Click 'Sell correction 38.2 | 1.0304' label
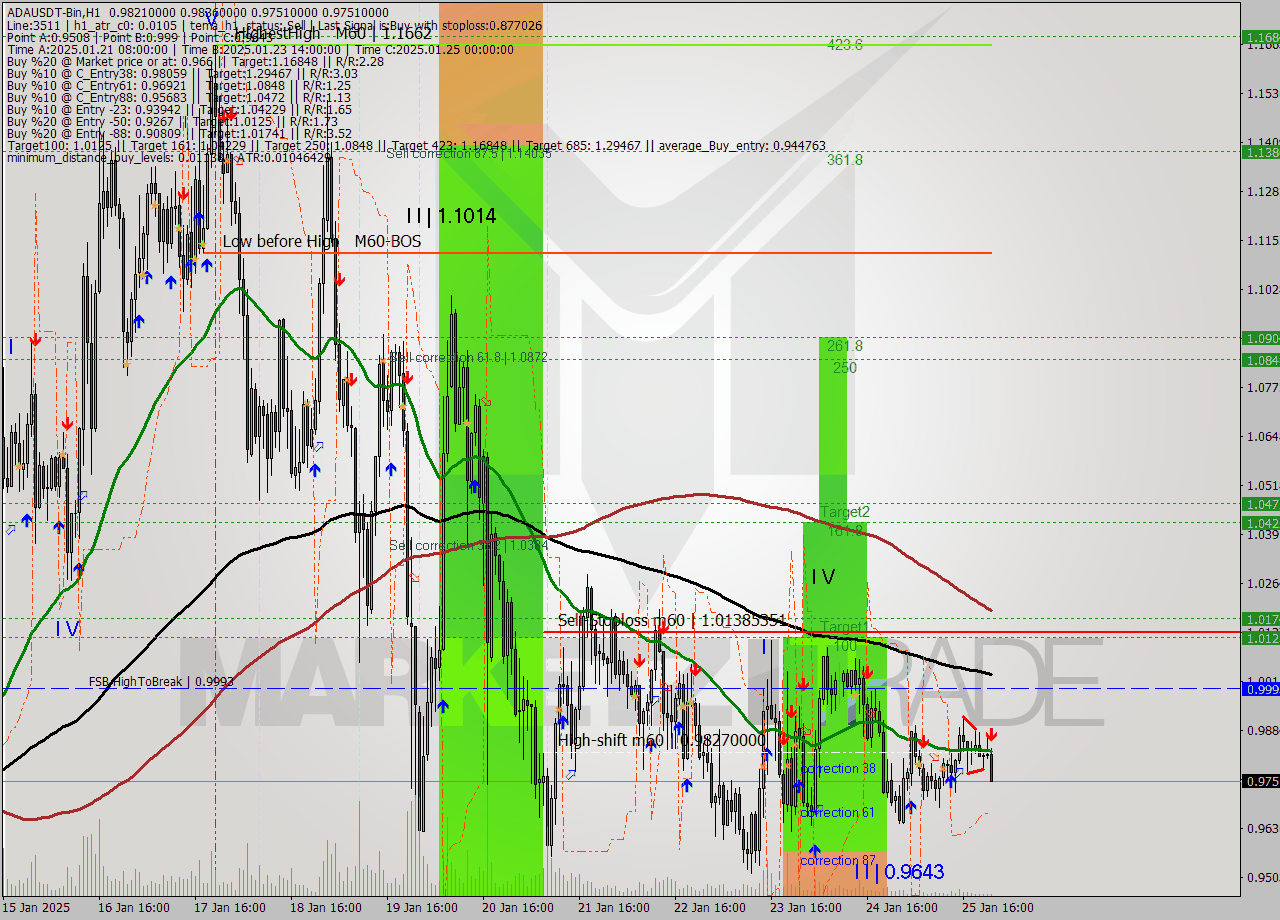Viewport: 1280px width, 920px height. tap(468, 545)
